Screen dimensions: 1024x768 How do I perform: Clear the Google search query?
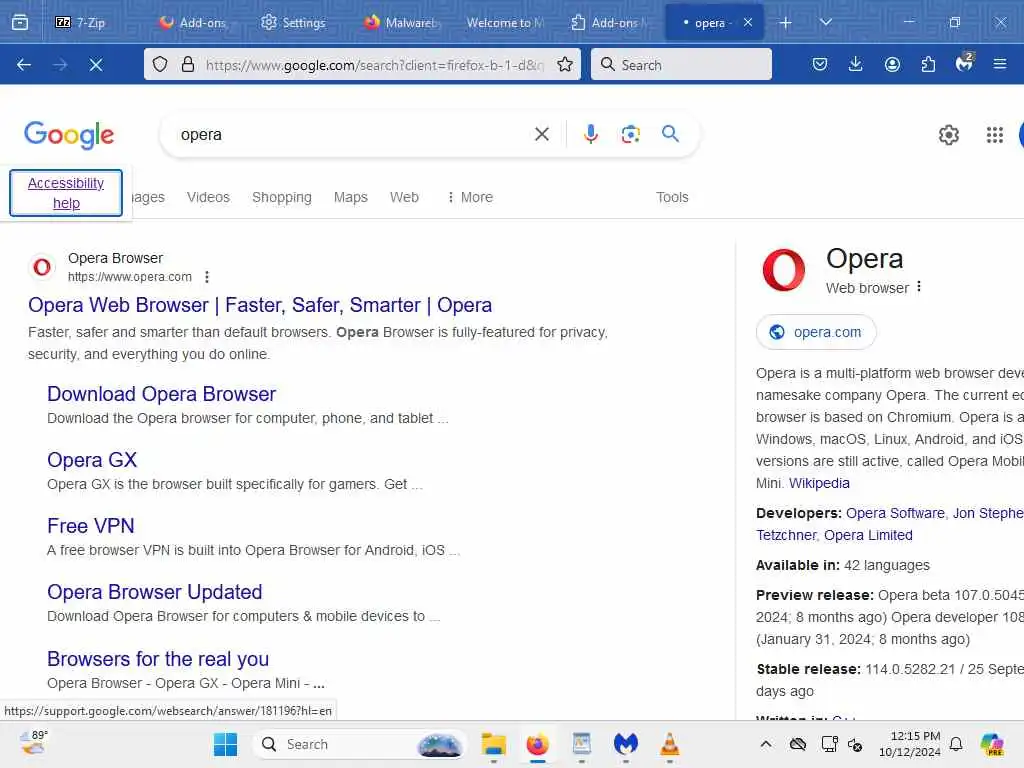541,135
